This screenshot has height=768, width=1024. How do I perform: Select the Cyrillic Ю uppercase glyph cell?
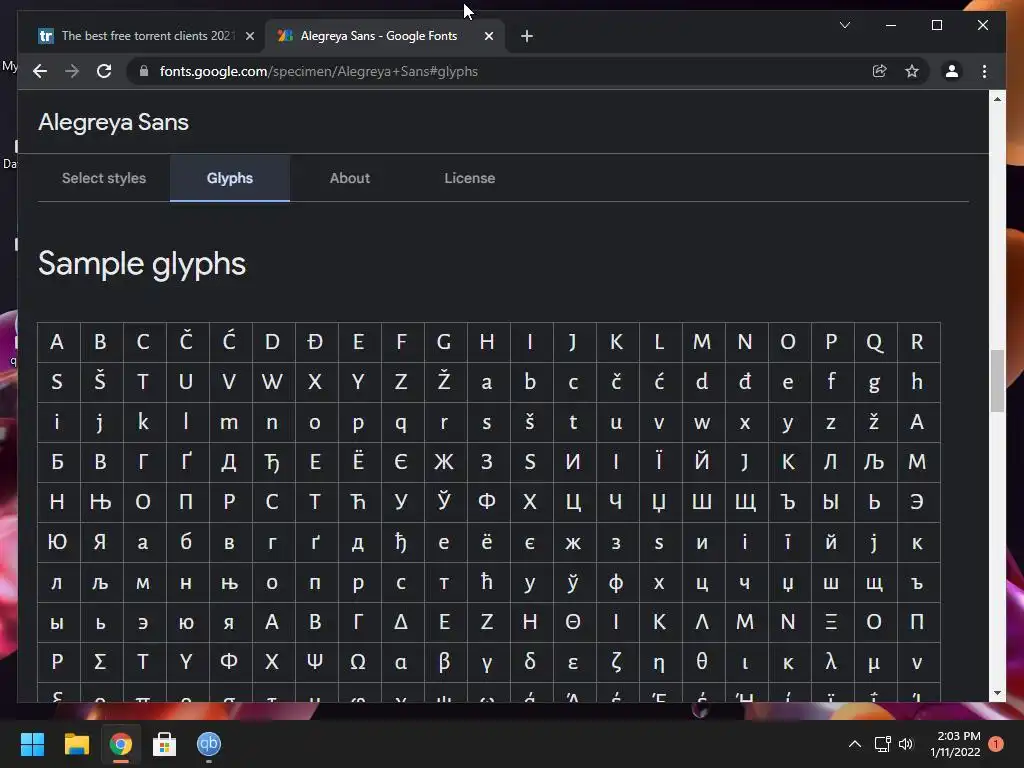[57, 543]
